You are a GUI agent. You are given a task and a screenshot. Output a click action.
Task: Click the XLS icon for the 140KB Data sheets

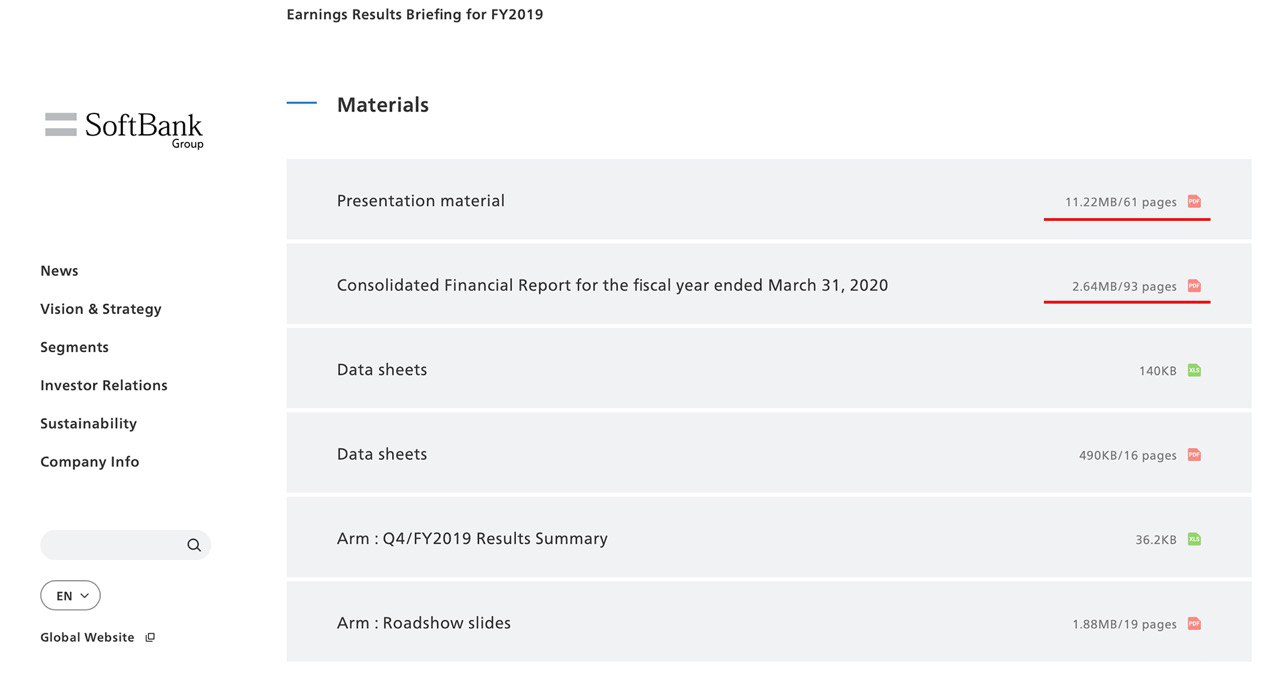(1194, 370)
